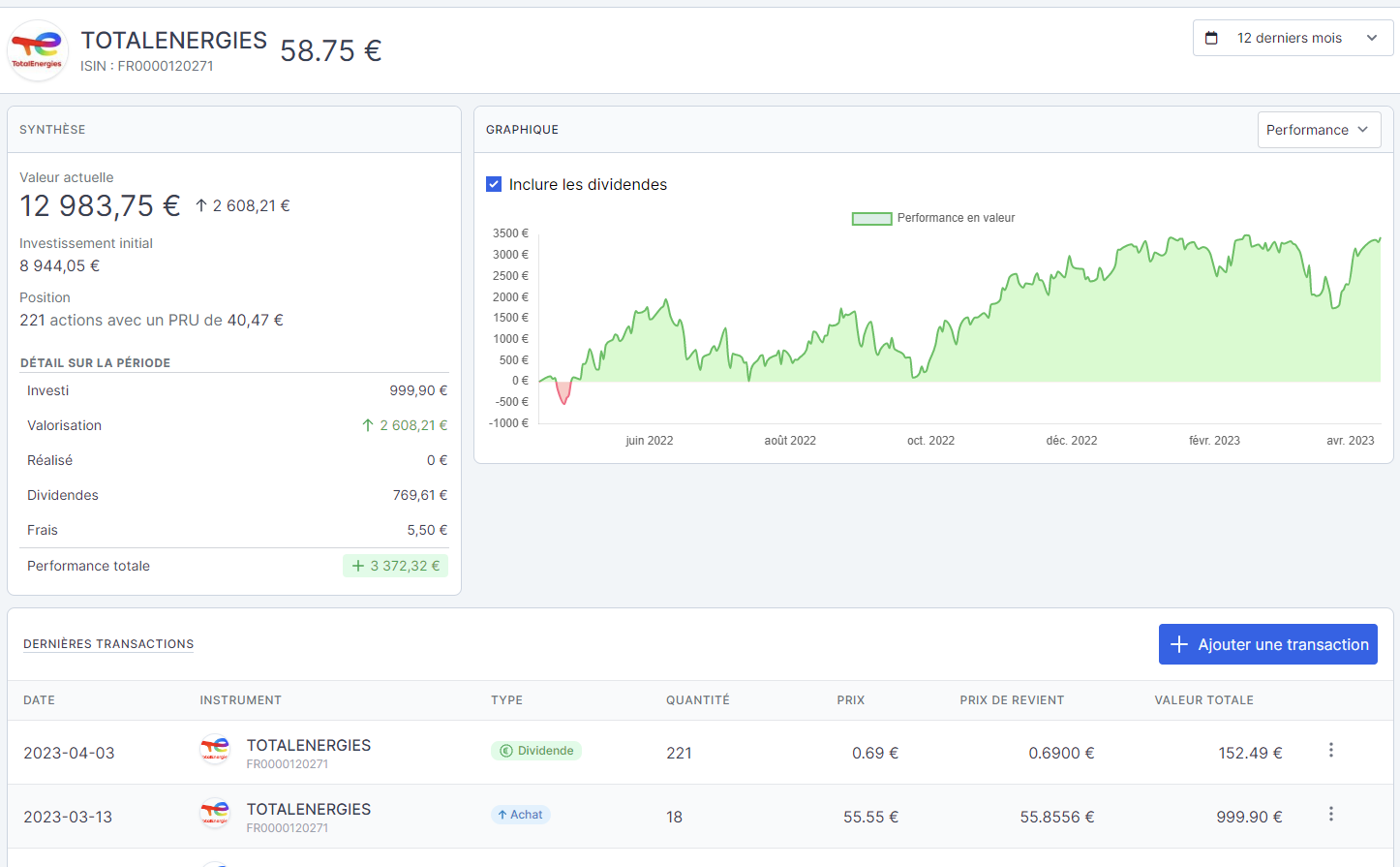1400x867 pixels.
Task: Open the options menu for the 2023-03-13 purchase row
Action: pos(1331,814)
